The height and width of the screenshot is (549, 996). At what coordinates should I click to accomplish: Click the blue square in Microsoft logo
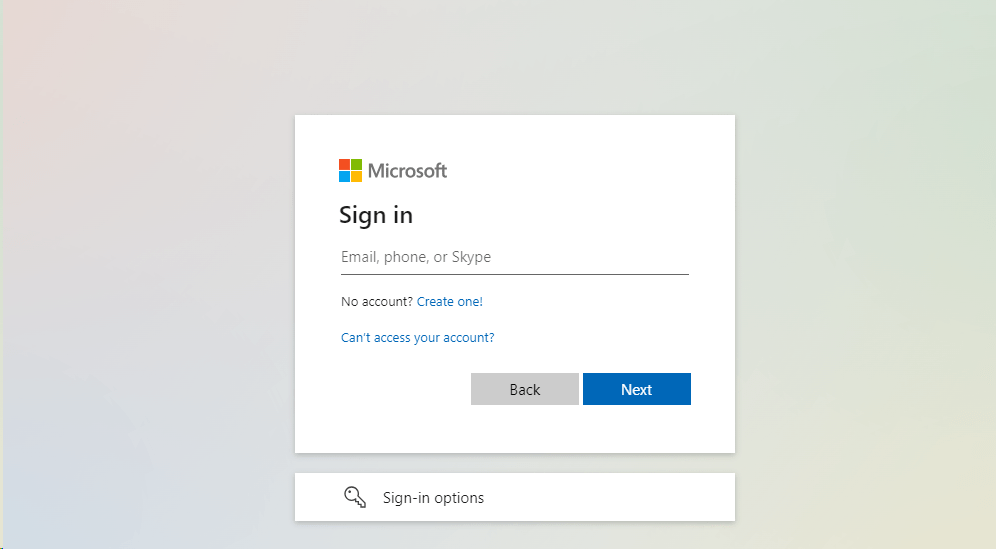pos(344,176)
